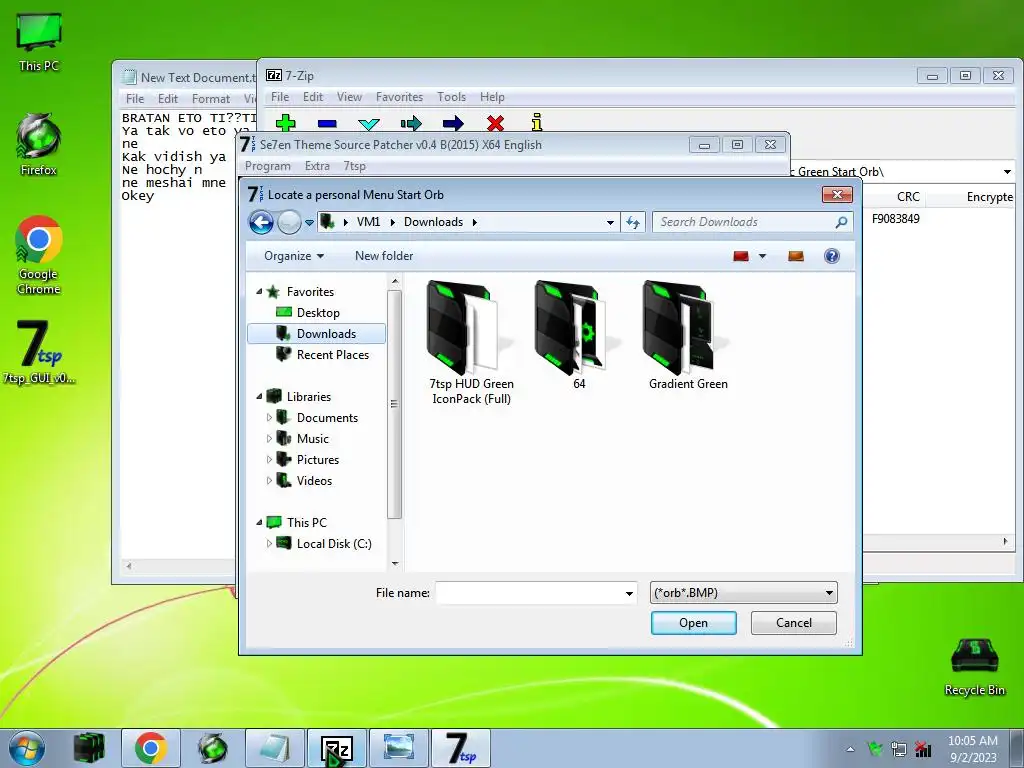The image size is (1024, 768).
Task: Switch to 7-Zip taskbar button
Action: 337,748
